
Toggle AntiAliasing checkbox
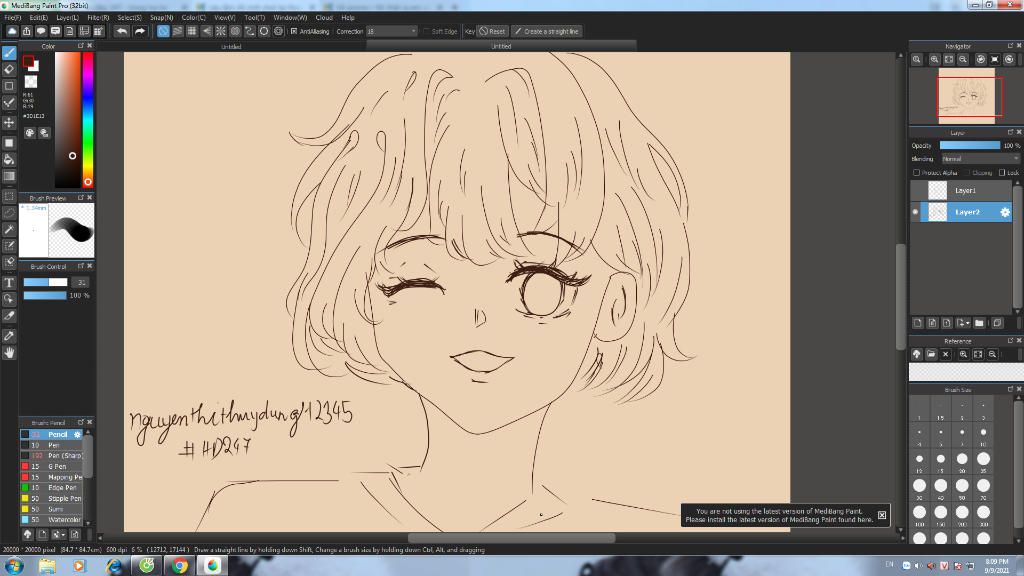[294, 31]
